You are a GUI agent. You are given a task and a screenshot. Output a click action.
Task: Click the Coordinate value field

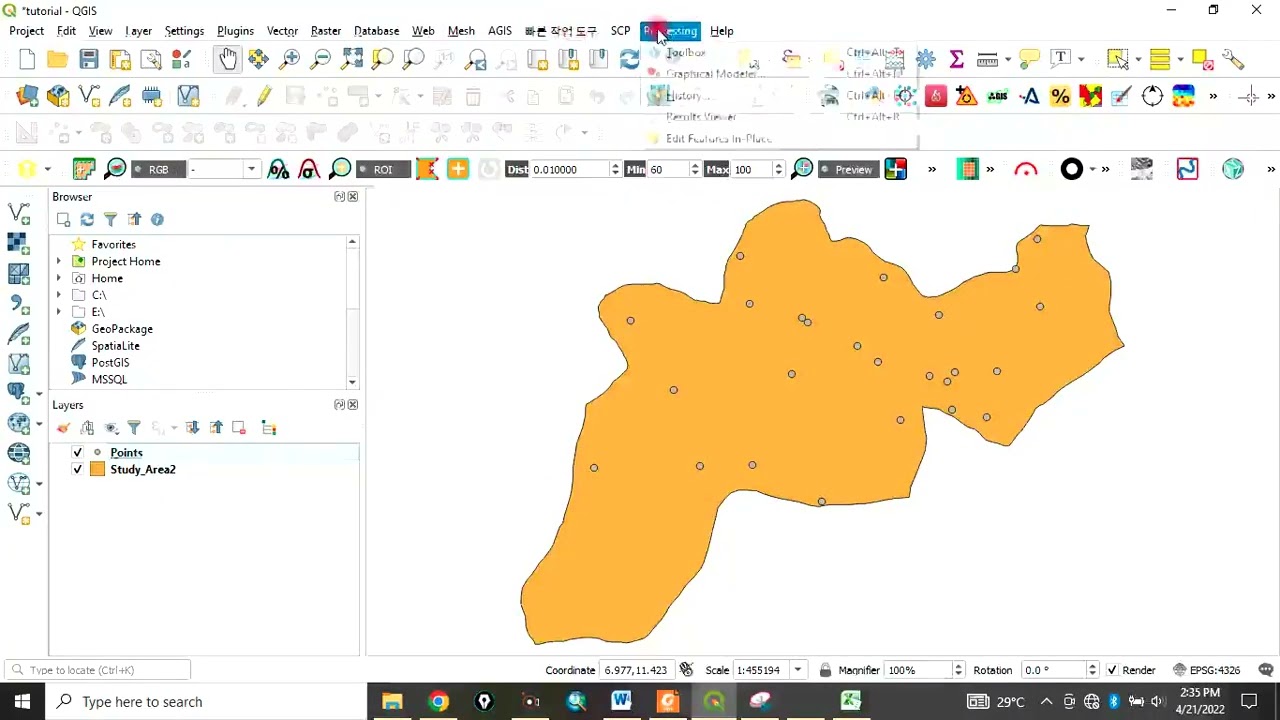coord(638,670)
